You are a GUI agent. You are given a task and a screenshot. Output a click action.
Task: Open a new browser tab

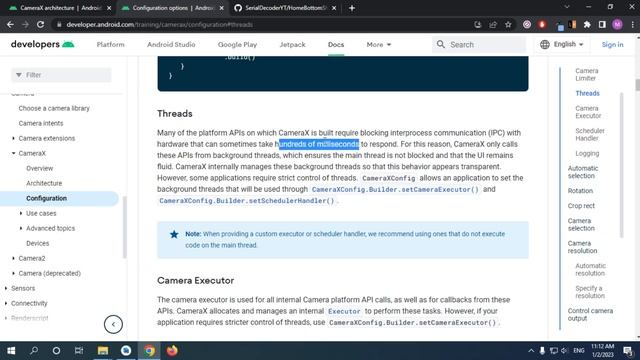click(352, 8)
